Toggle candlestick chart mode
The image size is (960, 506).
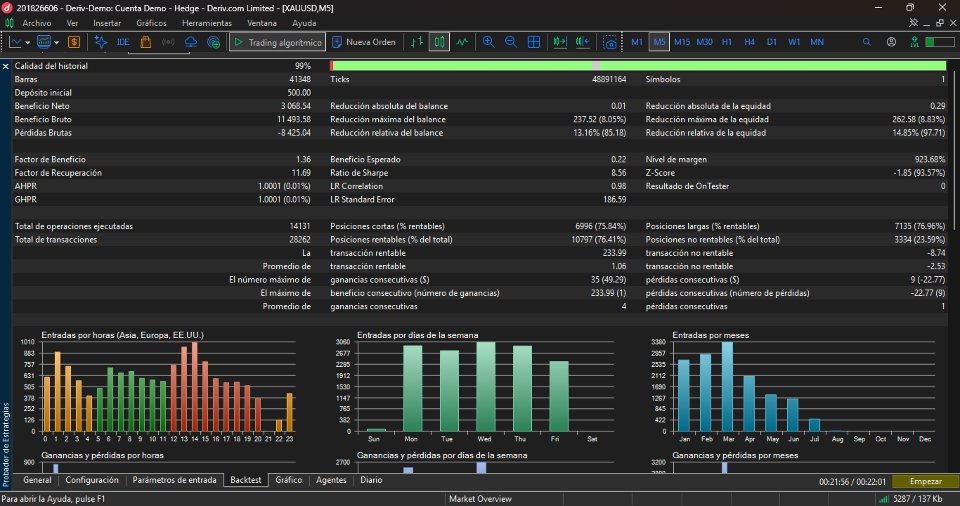click(439, 42)
